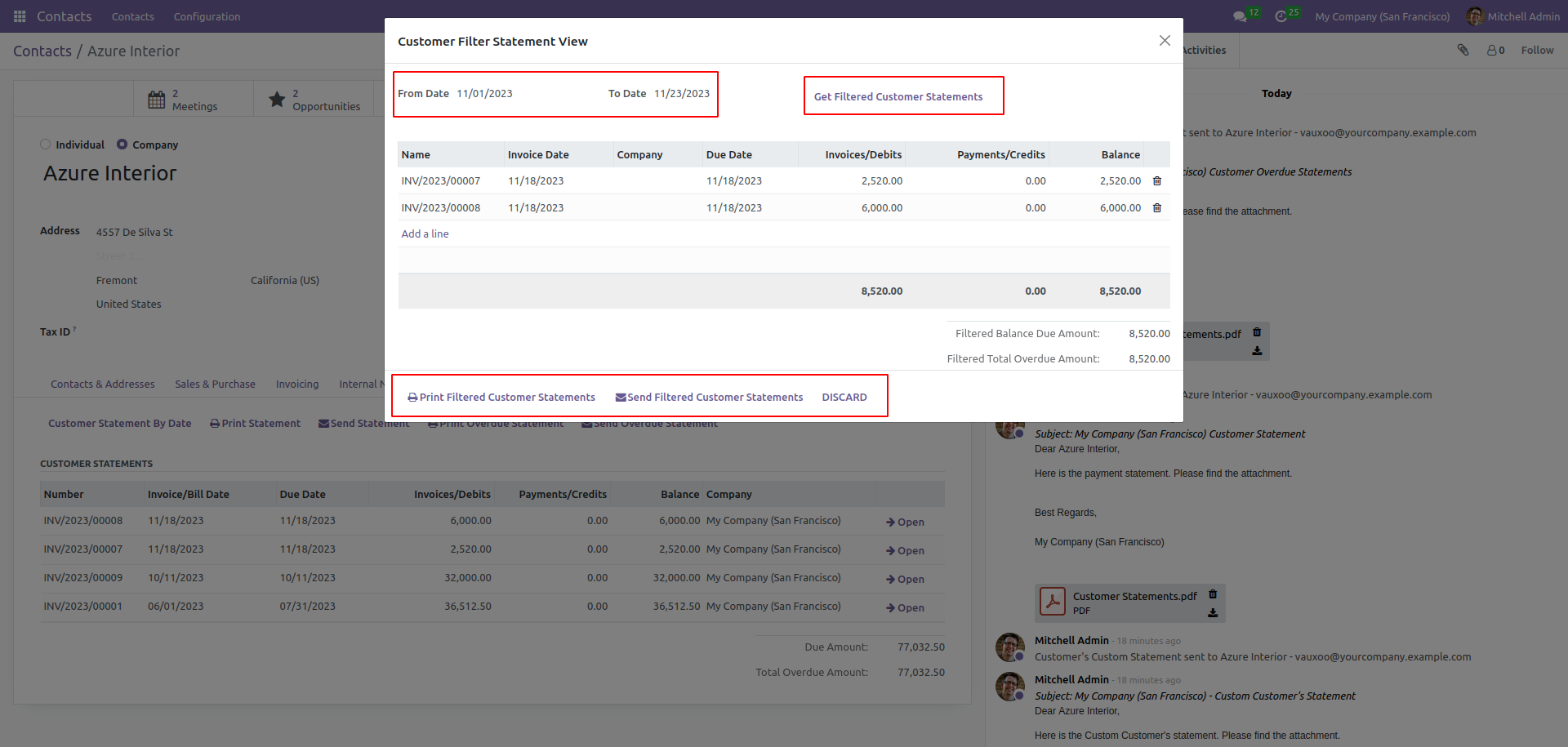The height and width of the screenshot is (747, 1568).
Task: Switch to the Sales & Purchase tab
Action: 215,385
